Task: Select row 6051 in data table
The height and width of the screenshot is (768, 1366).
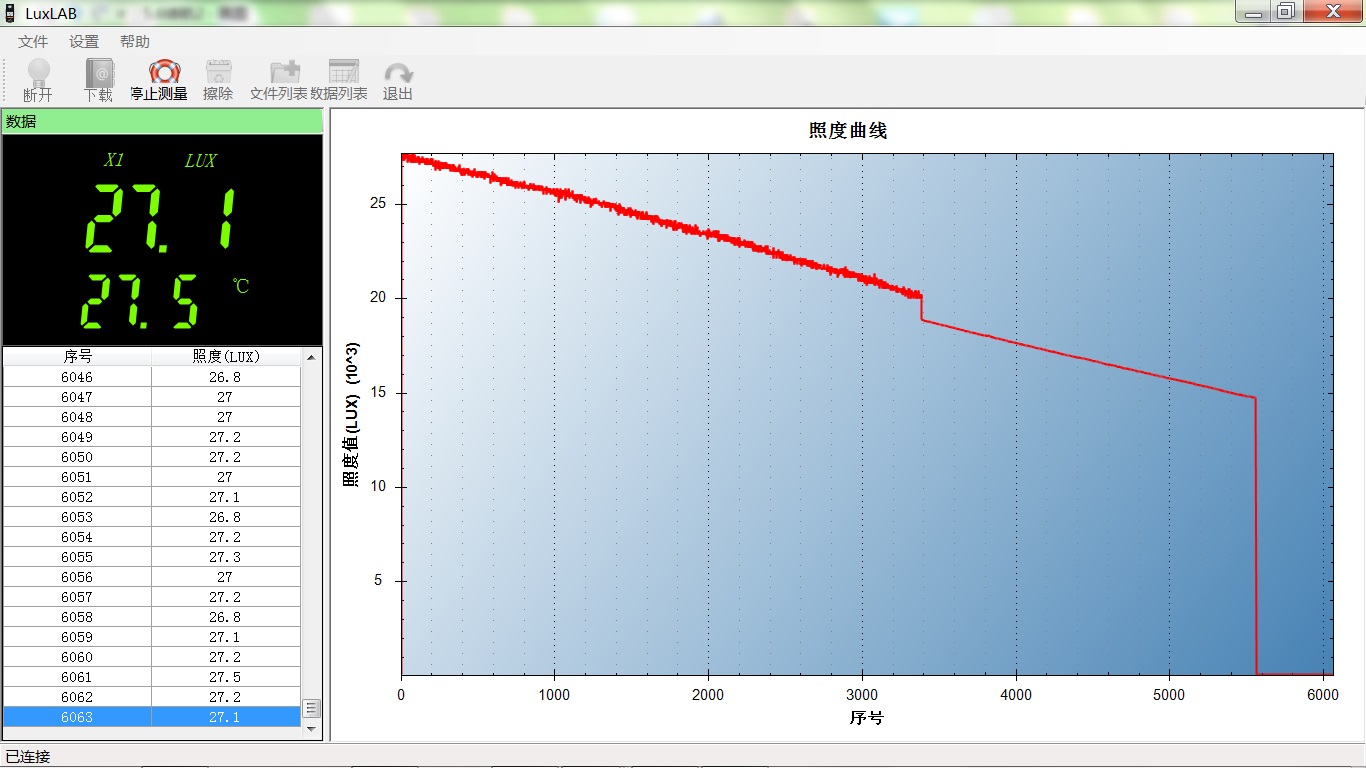Action: pos(152,477)
